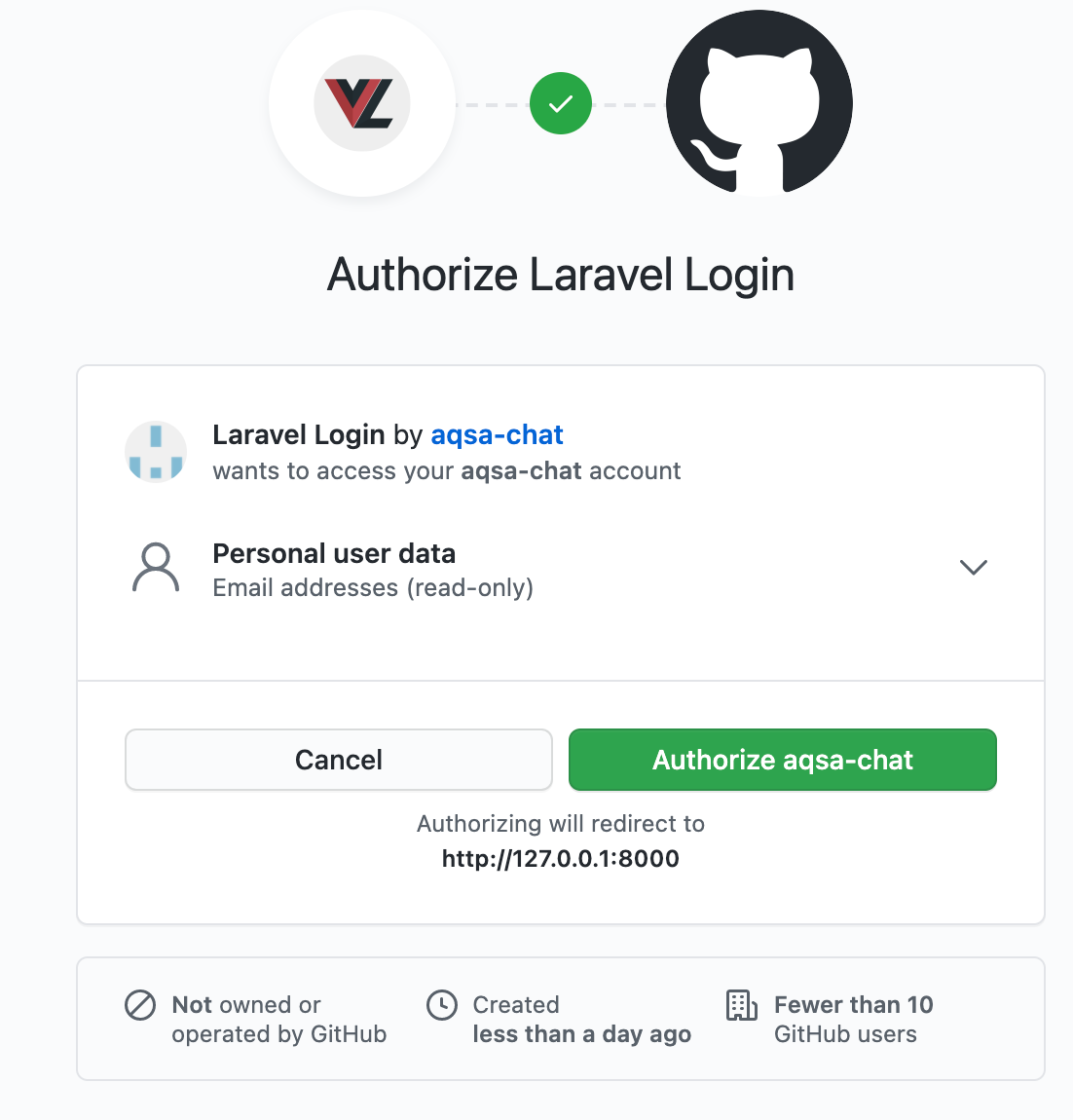Click the aqsa-chat identicon avatar
The image size is (1073, 1120).
click(x=156, y=452)
